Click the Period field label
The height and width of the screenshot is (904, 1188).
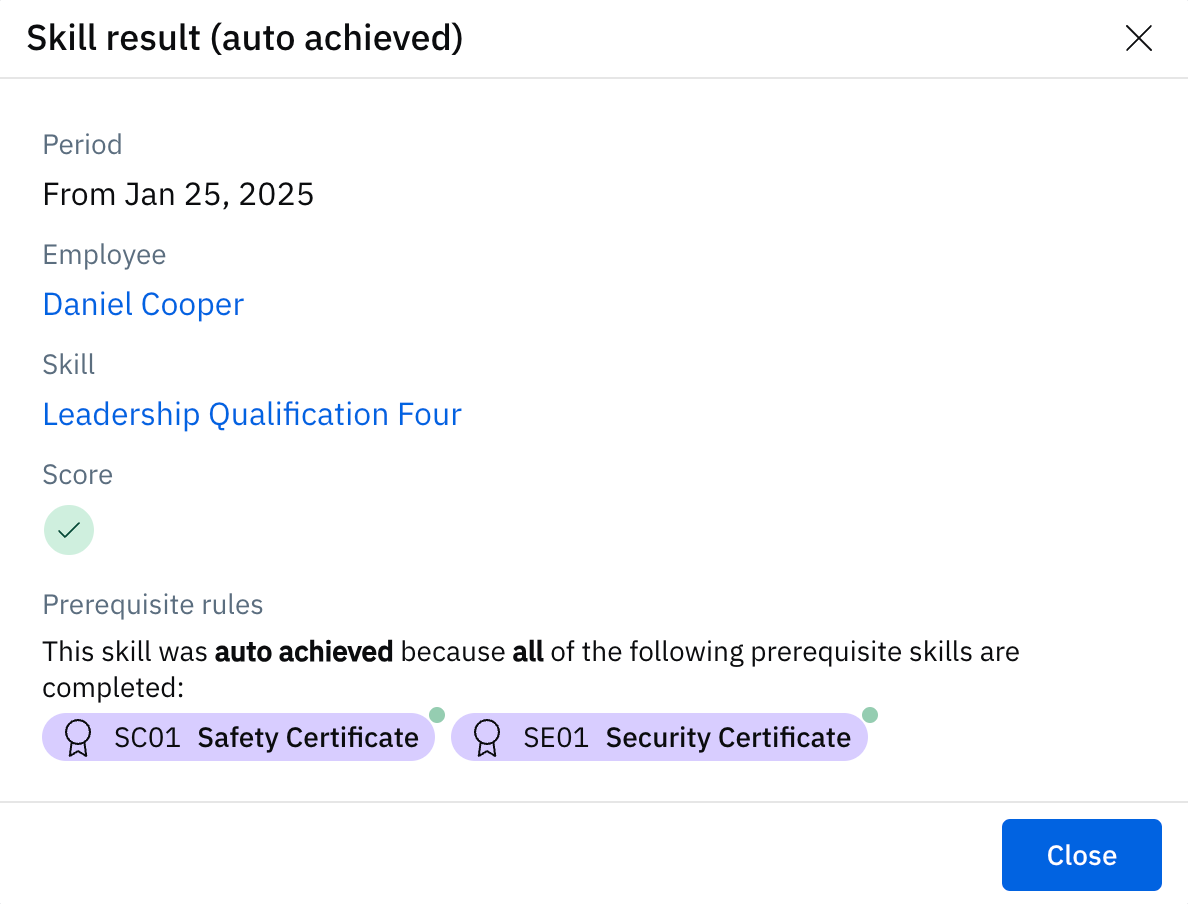[x=82, y=145]
